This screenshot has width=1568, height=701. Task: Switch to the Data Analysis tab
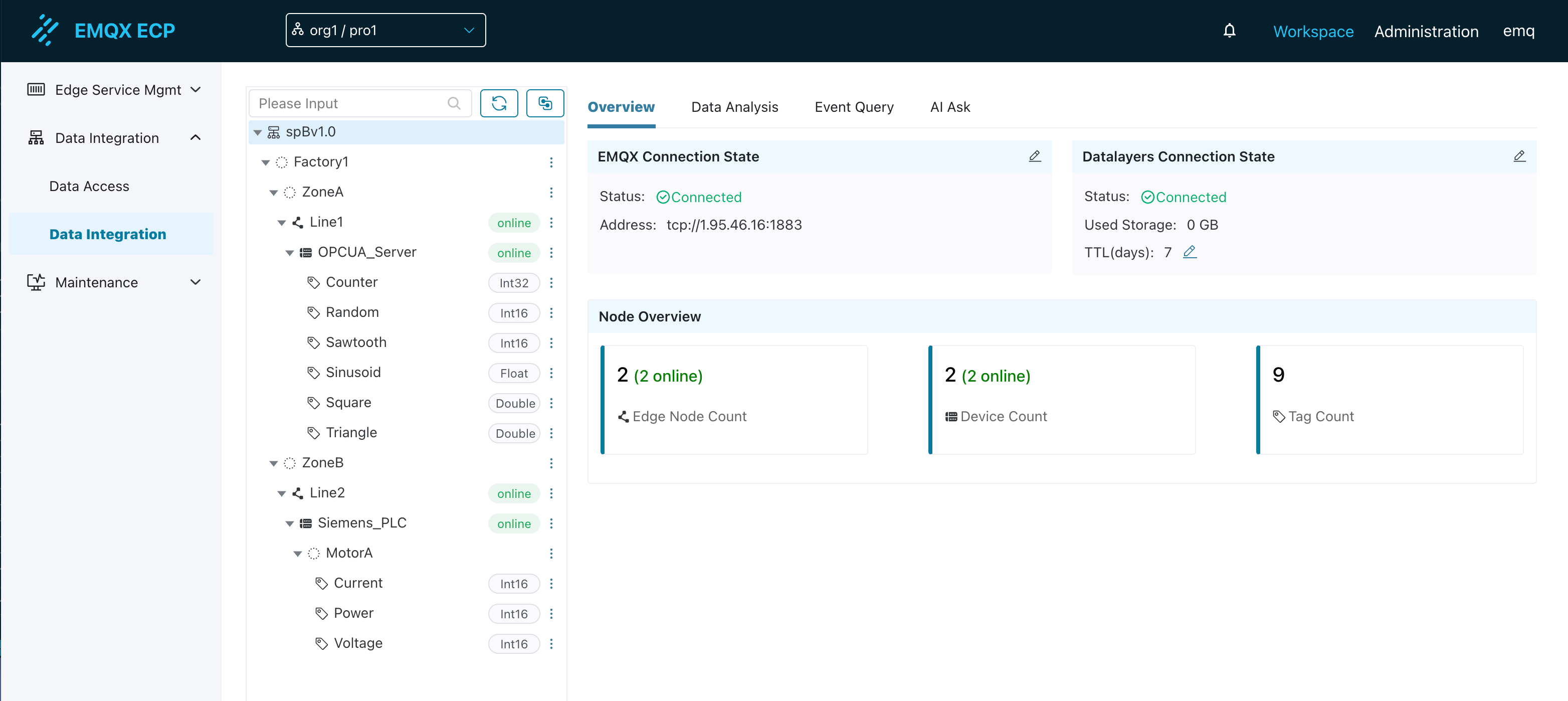point(734,107)
